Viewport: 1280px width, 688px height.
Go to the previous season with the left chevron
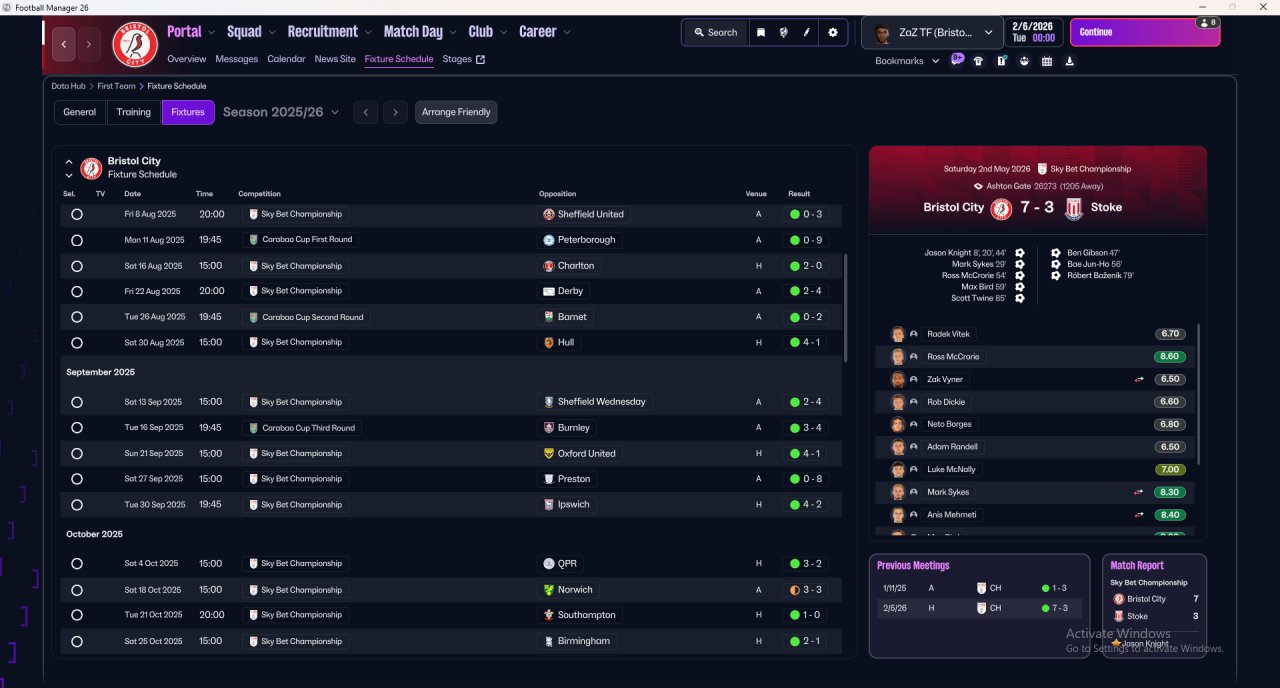click(x=366, y=112)
